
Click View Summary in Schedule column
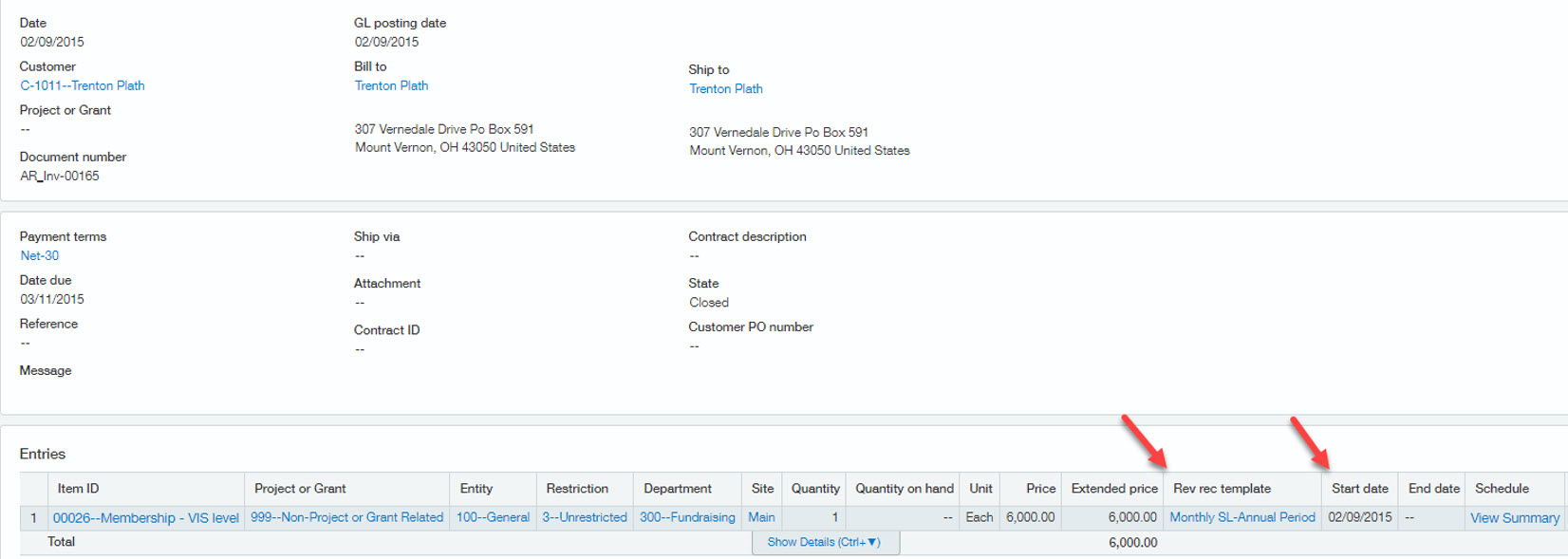pyautogui.click(x=1514, y=517)
